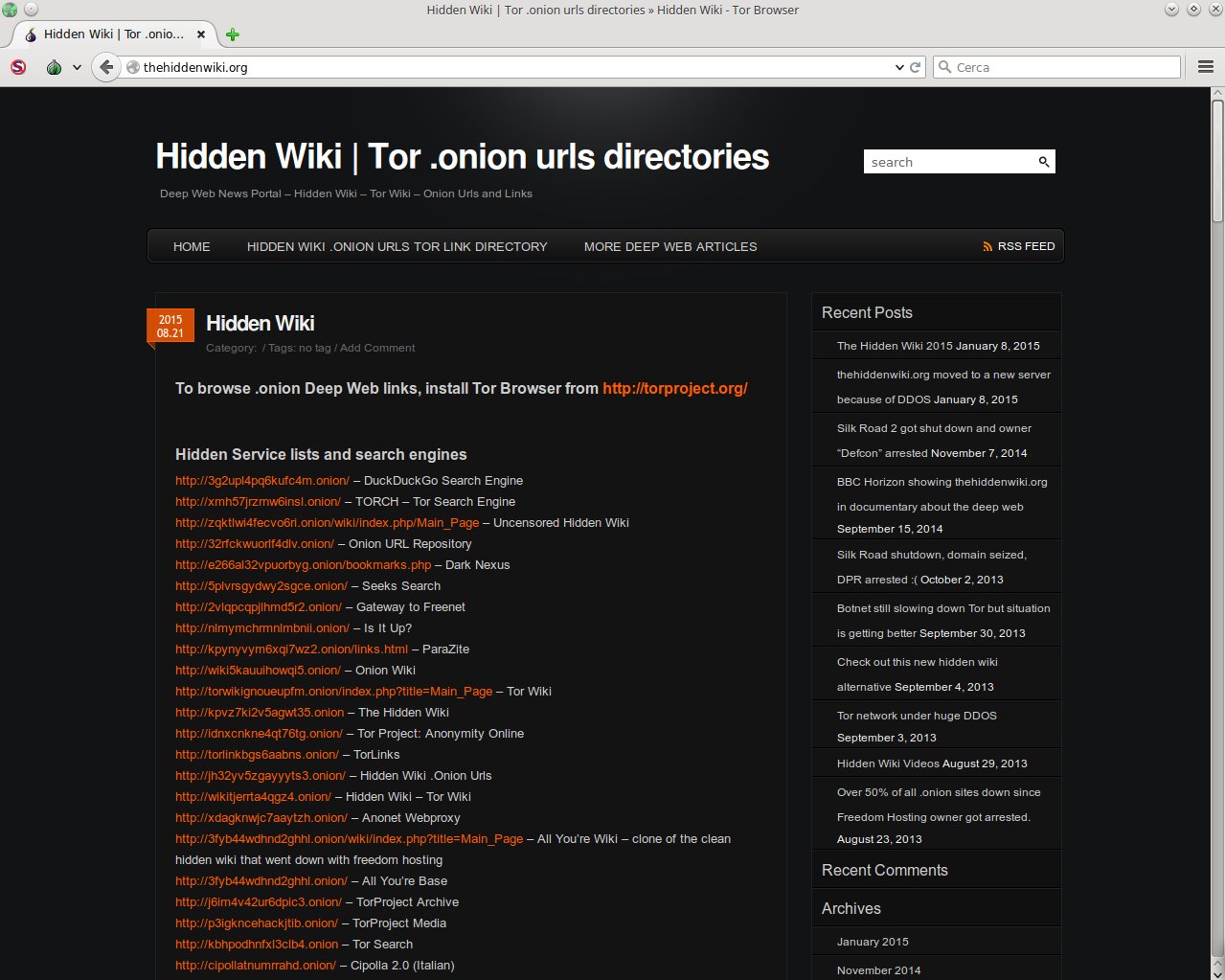Open the Hidden Wiki Videos post
Screen dimensions: 1225x980
tap(888, 763)
